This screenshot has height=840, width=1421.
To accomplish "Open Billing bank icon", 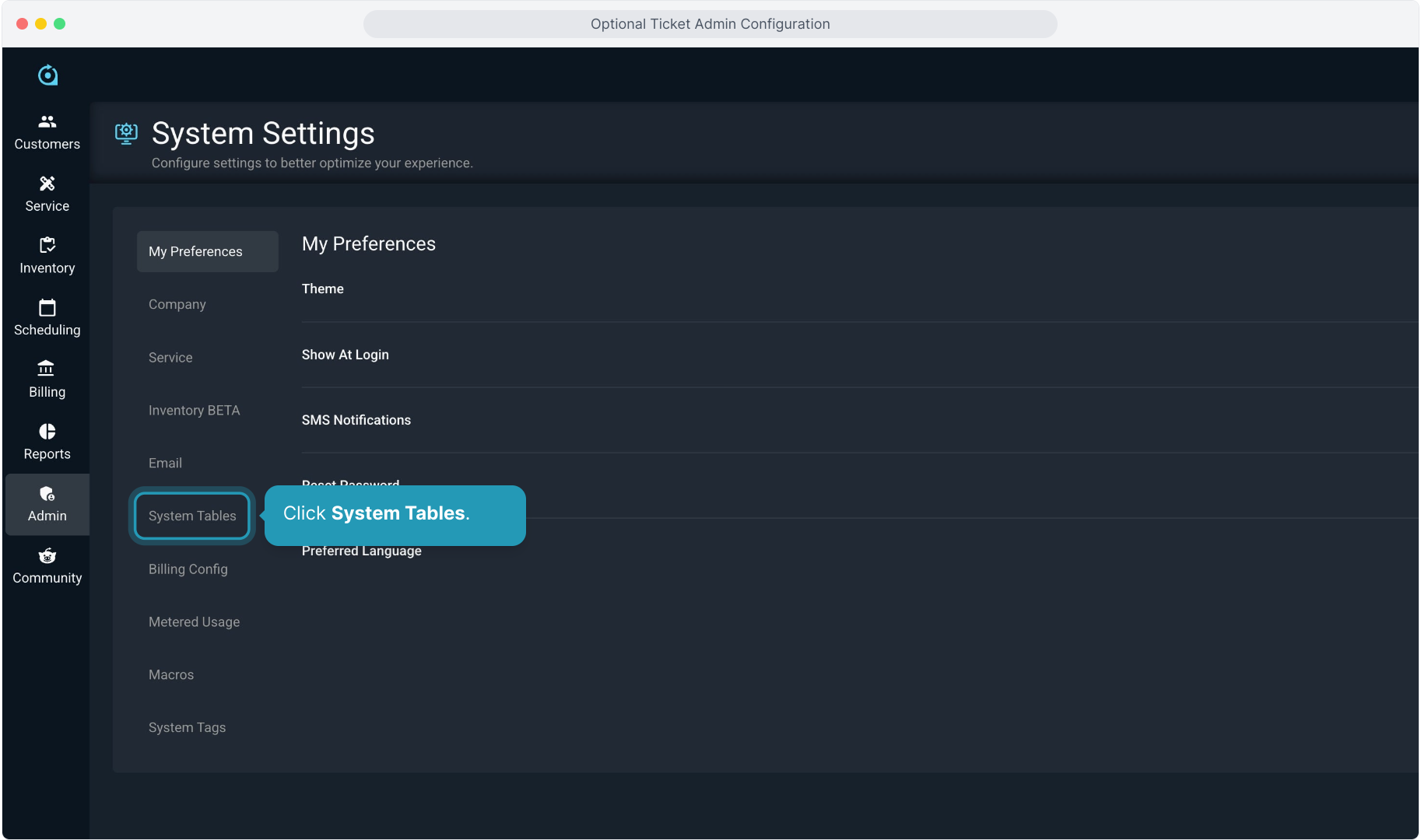I will pyautogui.click(x=47, y=369).
